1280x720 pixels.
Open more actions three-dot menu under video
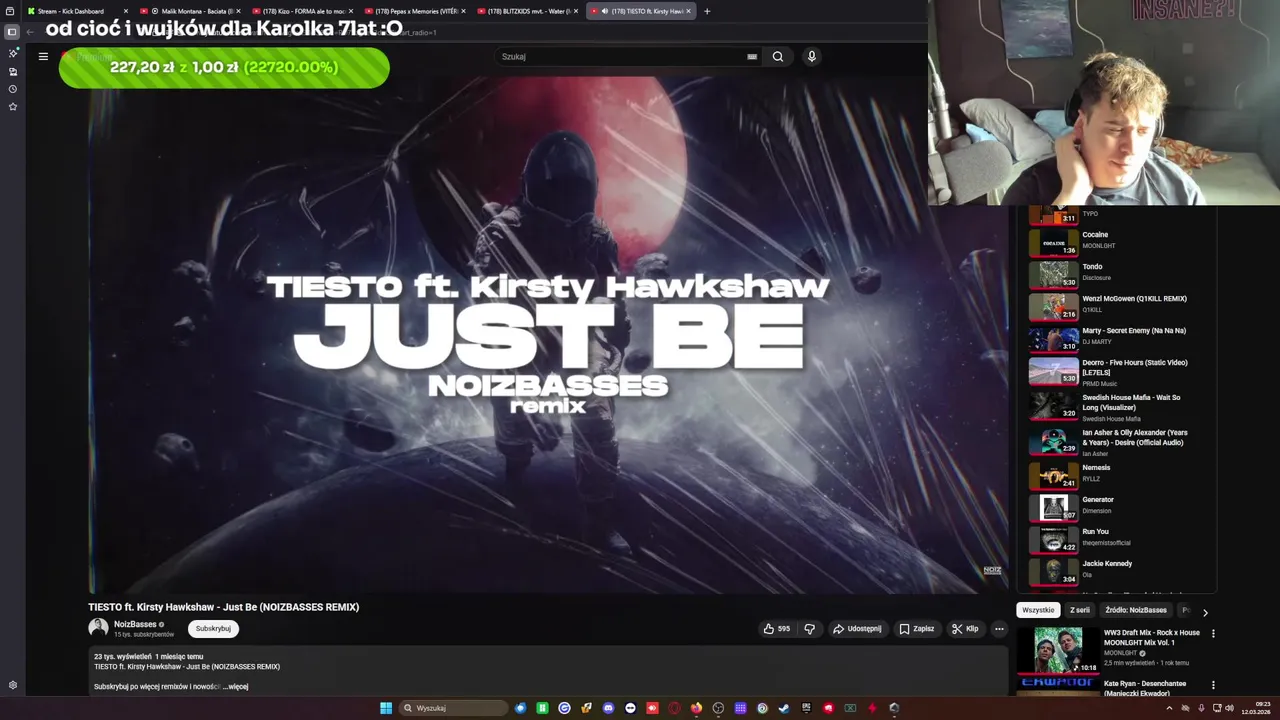pos(999,629)
